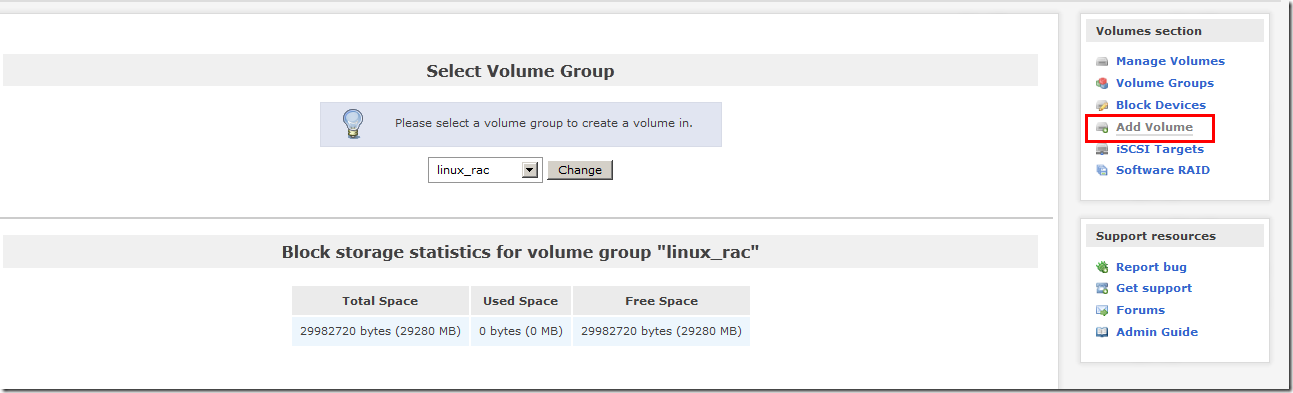The height and width of the screenshot is (393, 1293).
Task: Go to Volume Groups page
Action: click(1165, 83)
